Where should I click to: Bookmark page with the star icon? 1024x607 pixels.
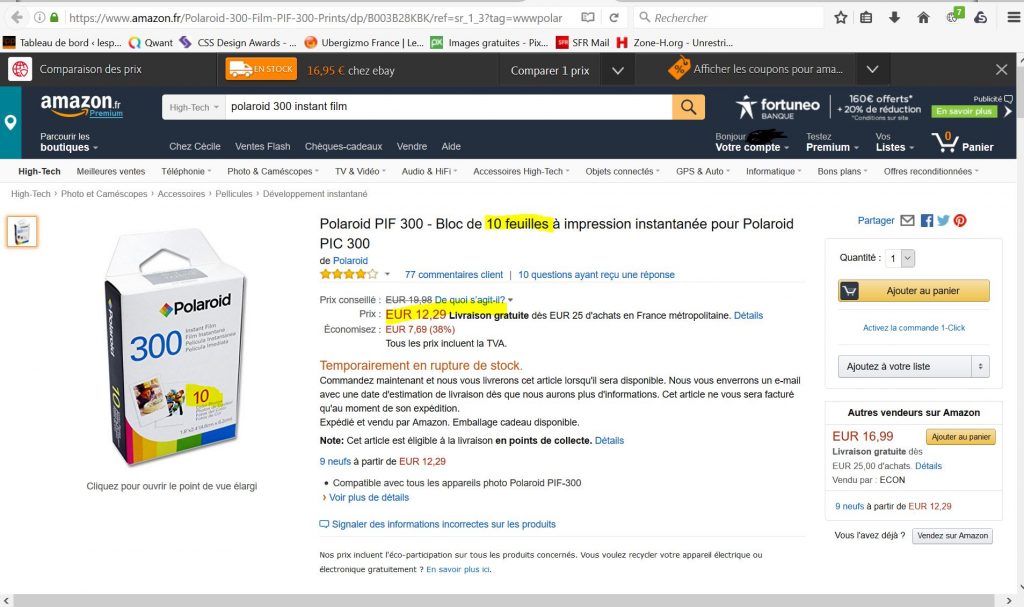(840, 18)
